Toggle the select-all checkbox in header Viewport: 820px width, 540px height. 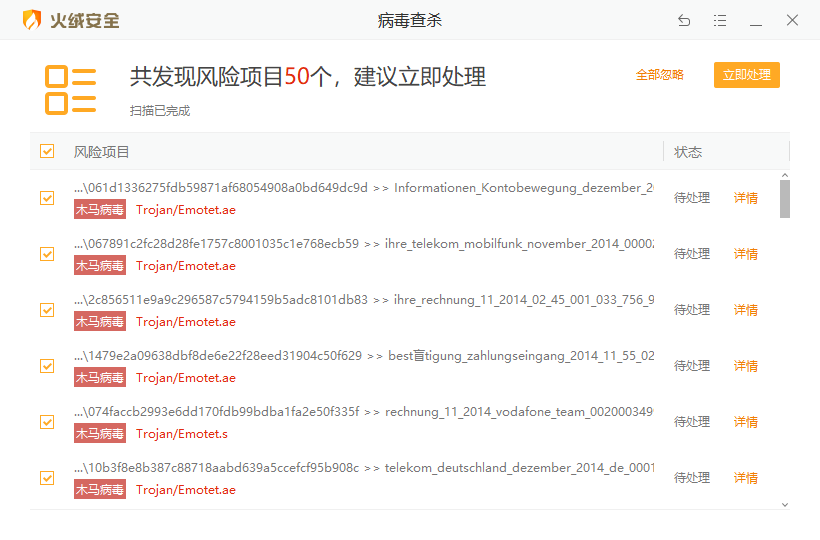point(47,151)
